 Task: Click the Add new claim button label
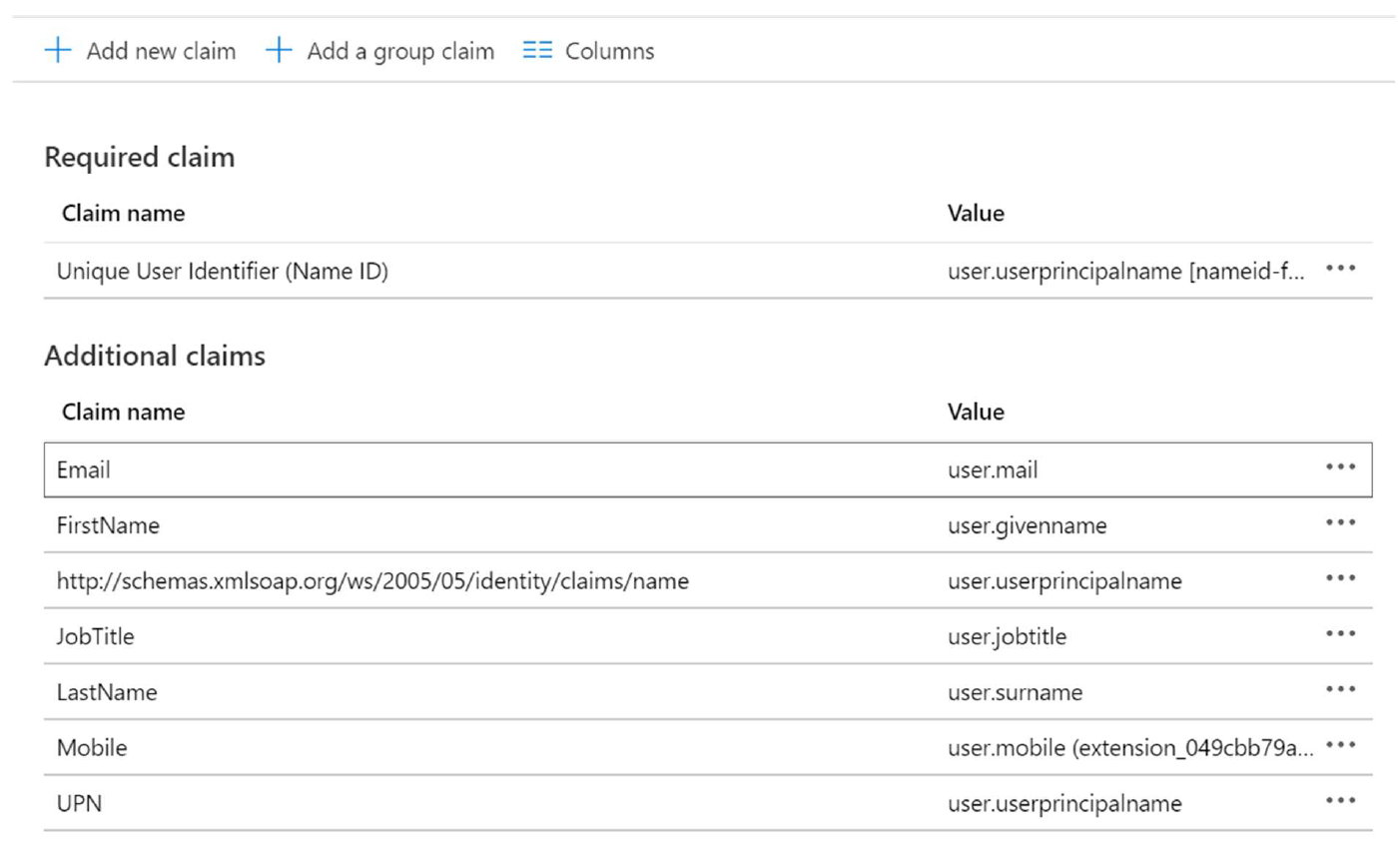tap(161, 51)
